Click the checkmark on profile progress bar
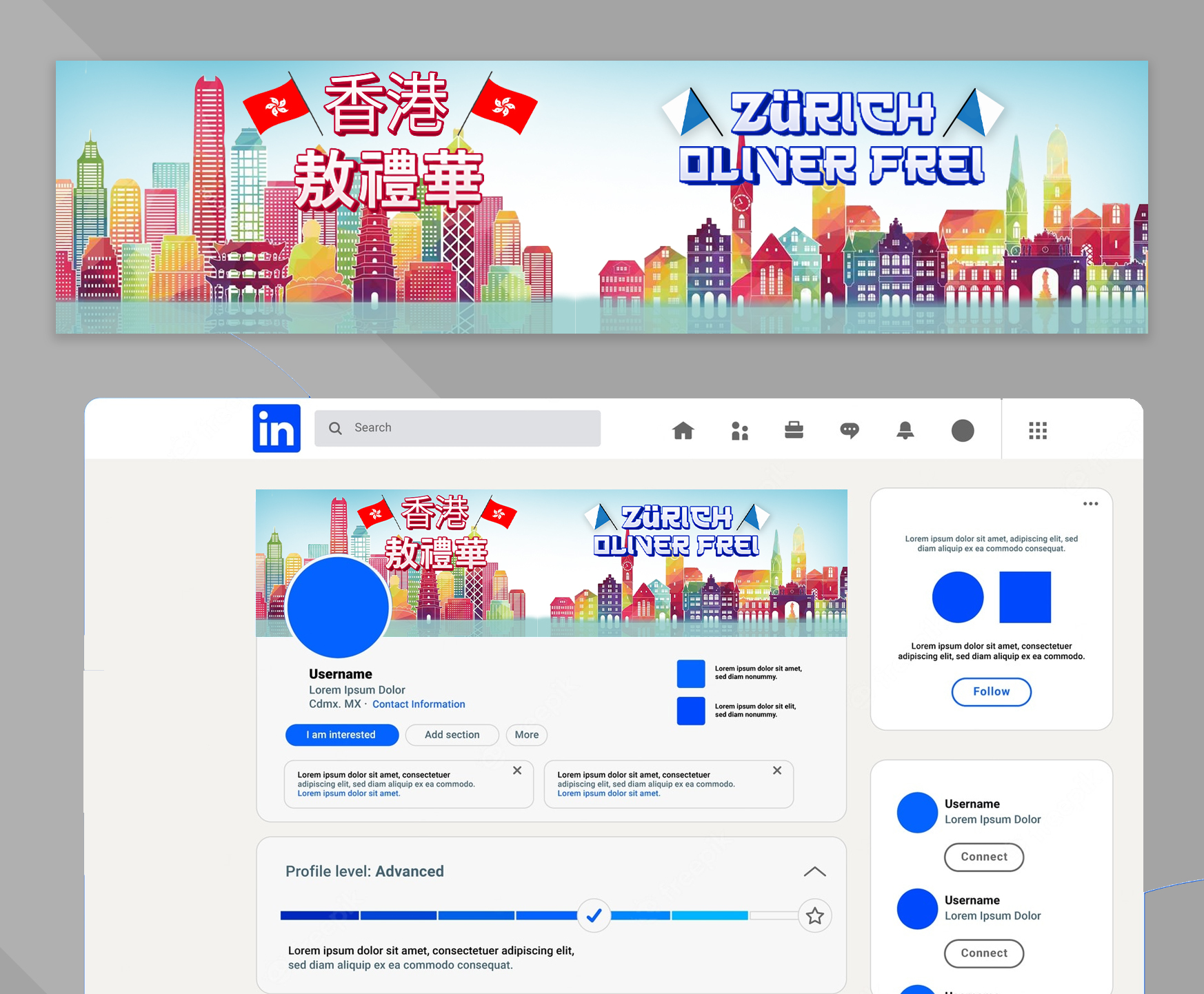 click(594, 915)
